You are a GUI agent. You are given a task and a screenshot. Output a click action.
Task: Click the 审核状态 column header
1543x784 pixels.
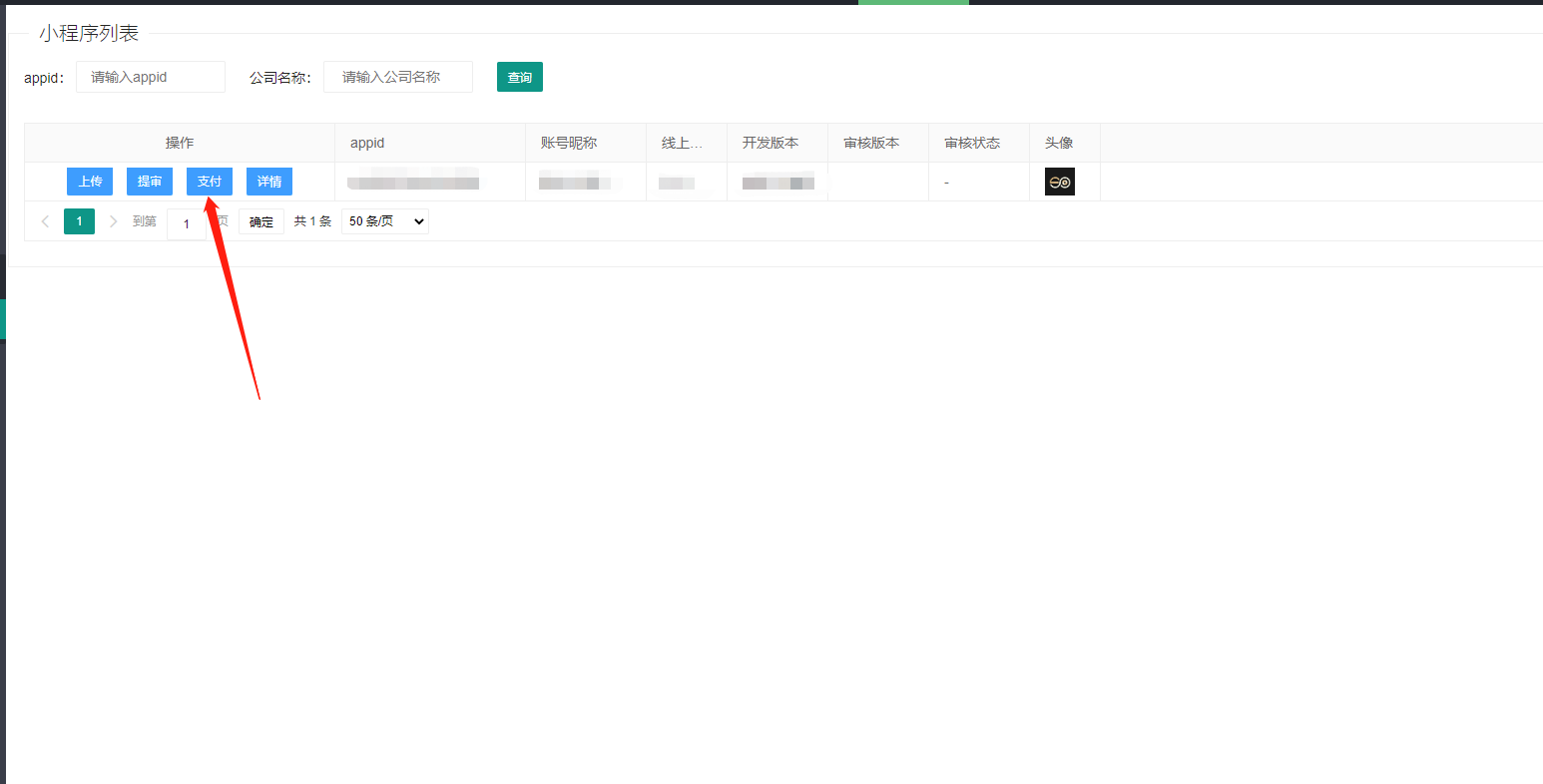[x=972, y=143]
